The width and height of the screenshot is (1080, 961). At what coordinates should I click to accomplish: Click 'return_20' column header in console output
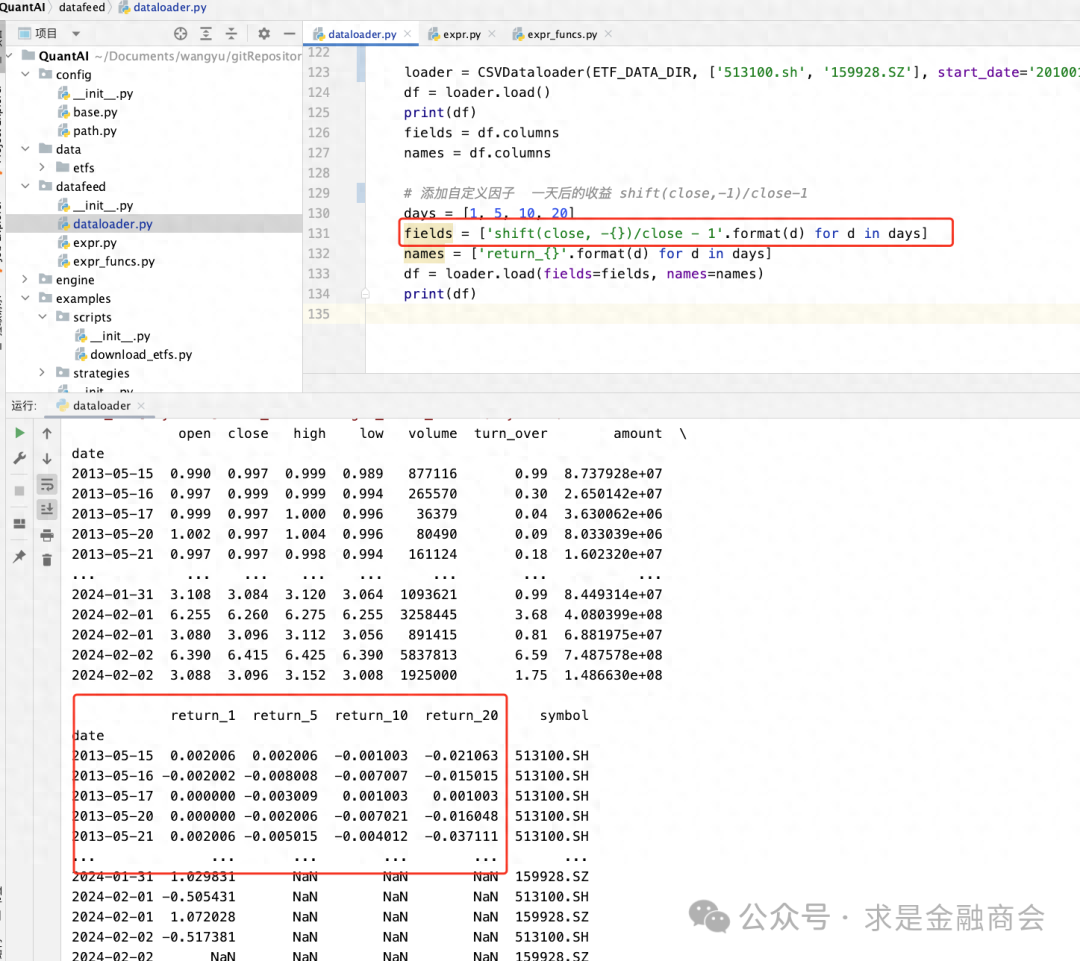point(461,715)
